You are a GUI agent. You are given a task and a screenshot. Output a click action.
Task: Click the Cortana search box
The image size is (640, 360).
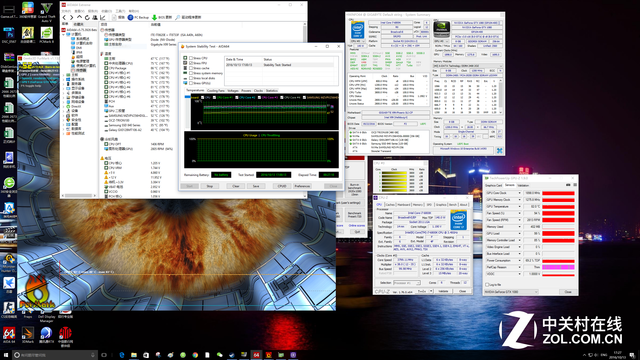(x=54, y=355)
